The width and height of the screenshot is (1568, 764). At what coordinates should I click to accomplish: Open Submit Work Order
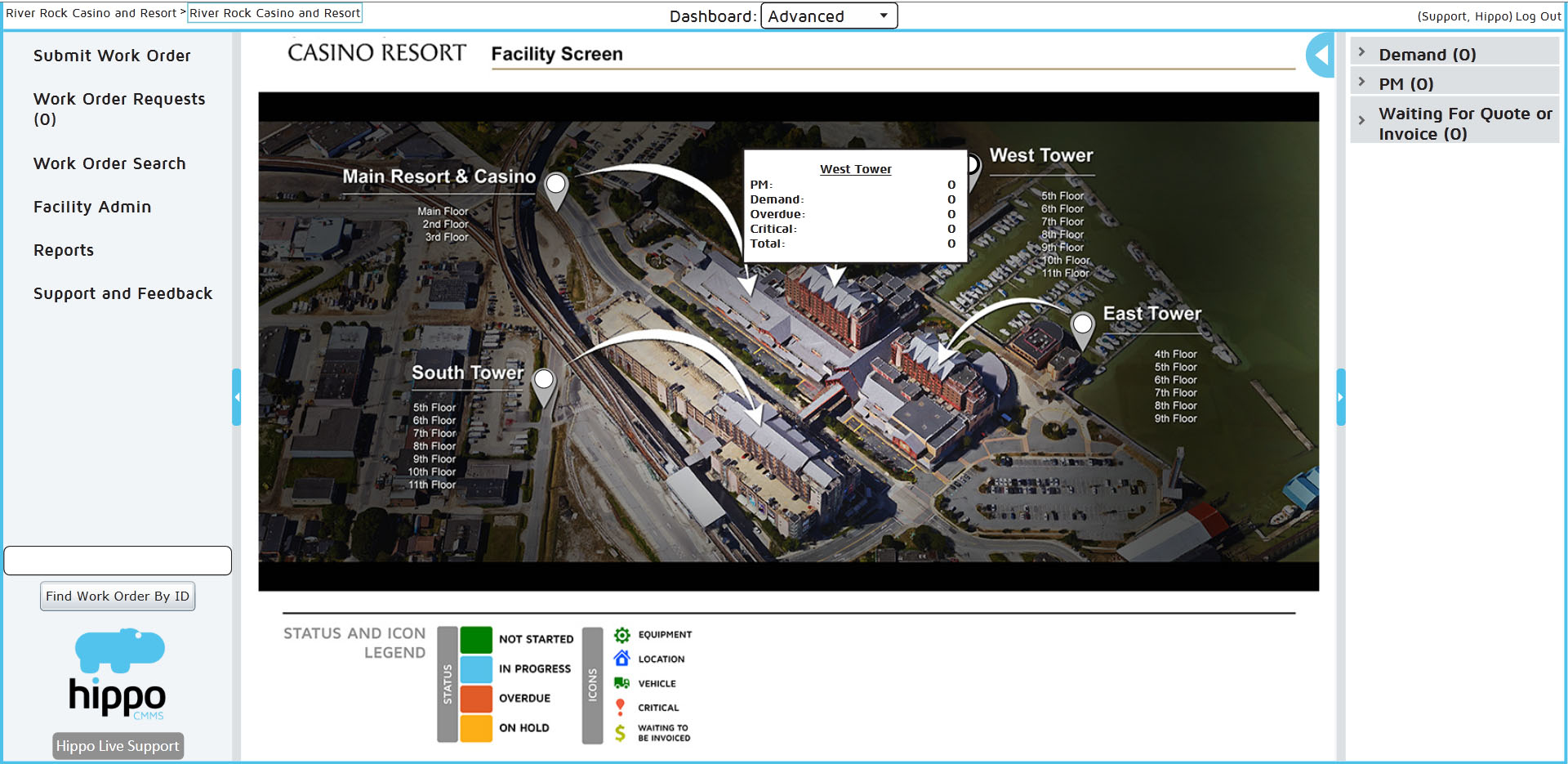[x=112, y=56]
